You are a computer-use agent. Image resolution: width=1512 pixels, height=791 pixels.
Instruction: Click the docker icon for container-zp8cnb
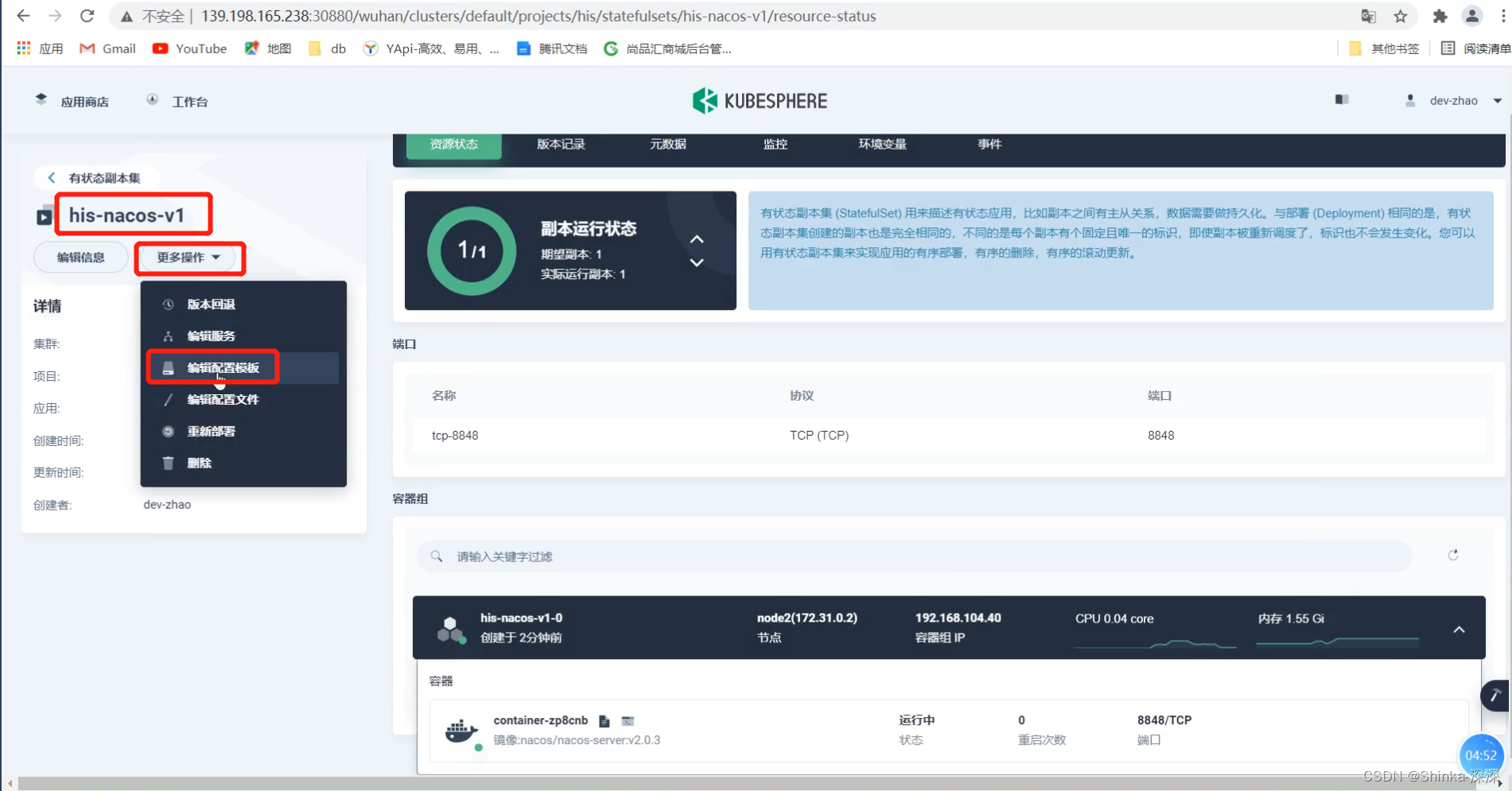[461, 731]
